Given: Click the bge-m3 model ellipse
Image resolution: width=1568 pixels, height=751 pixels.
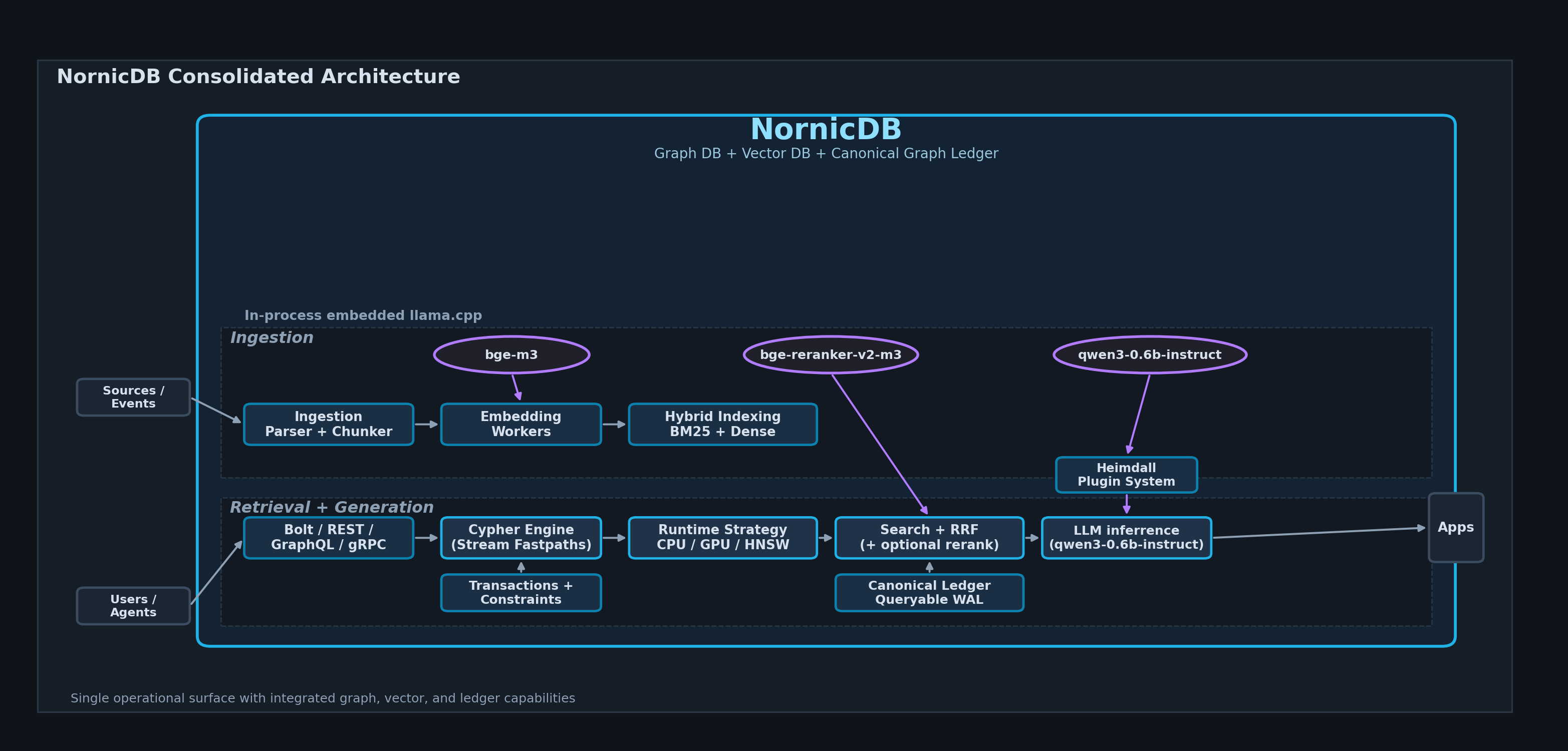Looking at the screenshot, I should click(511, 354).
